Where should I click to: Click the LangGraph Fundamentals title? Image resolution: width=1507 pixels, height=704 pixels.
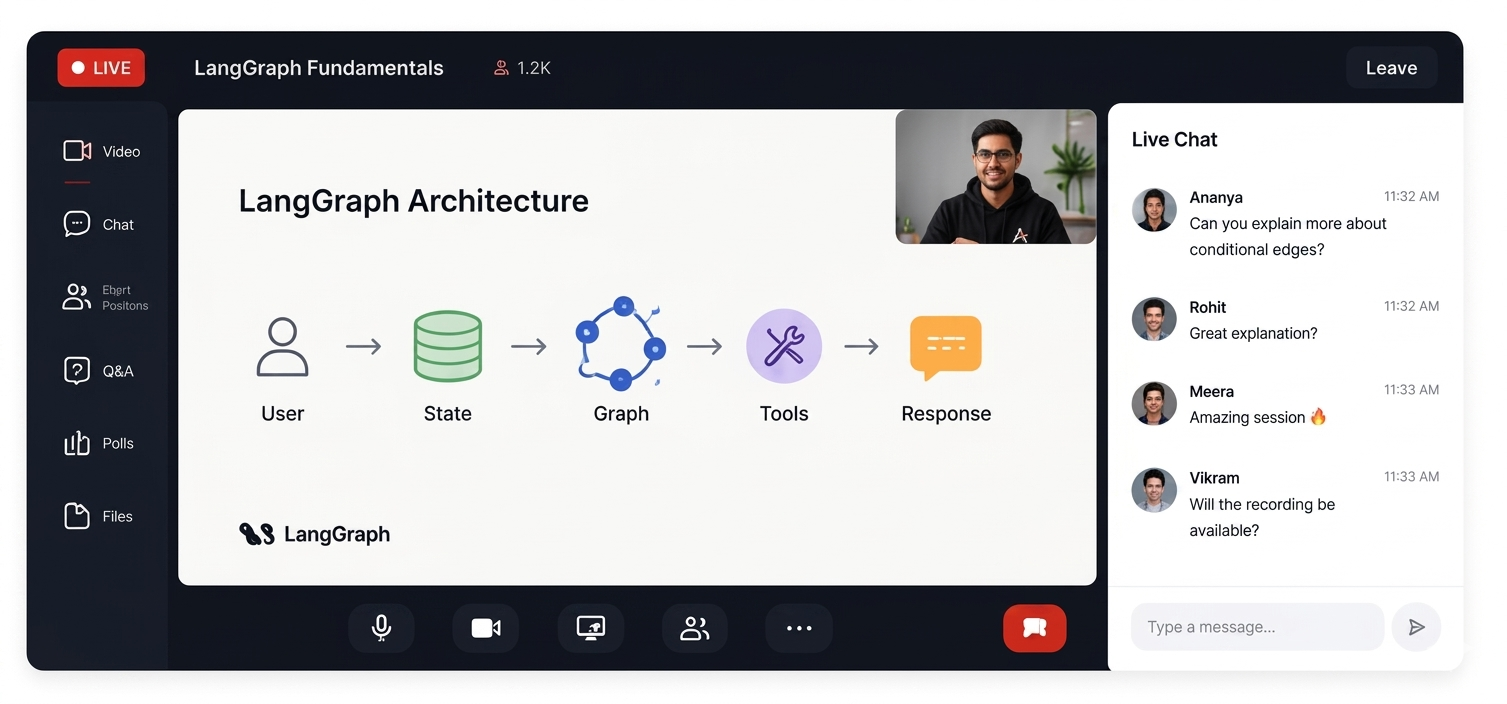319,68
